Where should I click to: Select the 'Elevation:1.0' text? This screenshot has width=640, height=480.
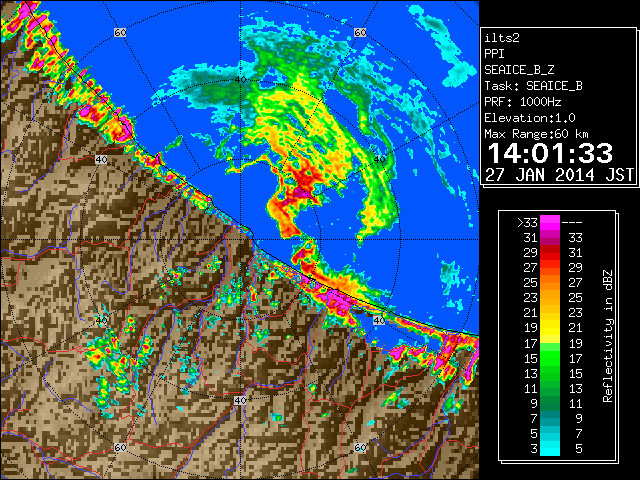[529, 118]
